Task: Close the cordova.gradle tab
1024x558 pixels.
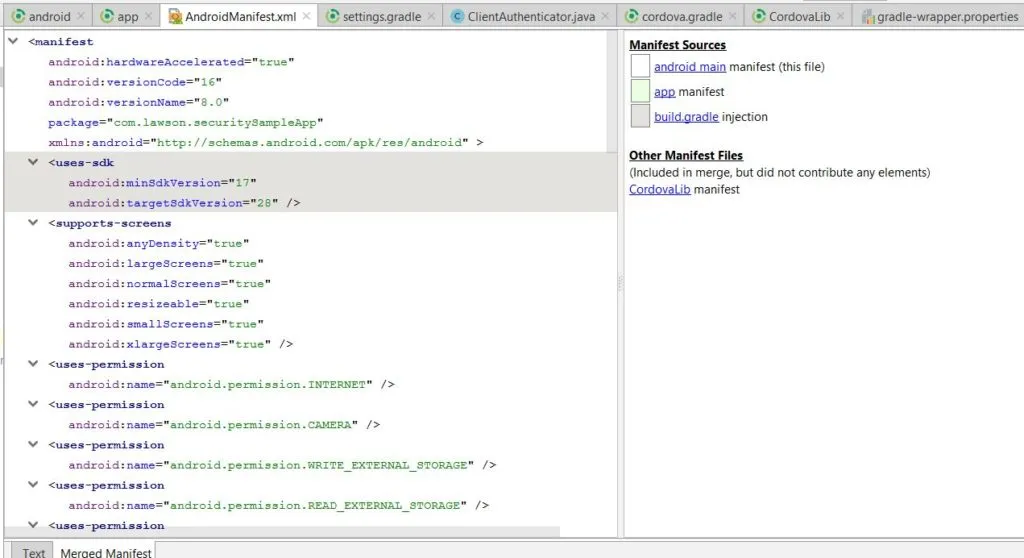Action: coord(732,17)
